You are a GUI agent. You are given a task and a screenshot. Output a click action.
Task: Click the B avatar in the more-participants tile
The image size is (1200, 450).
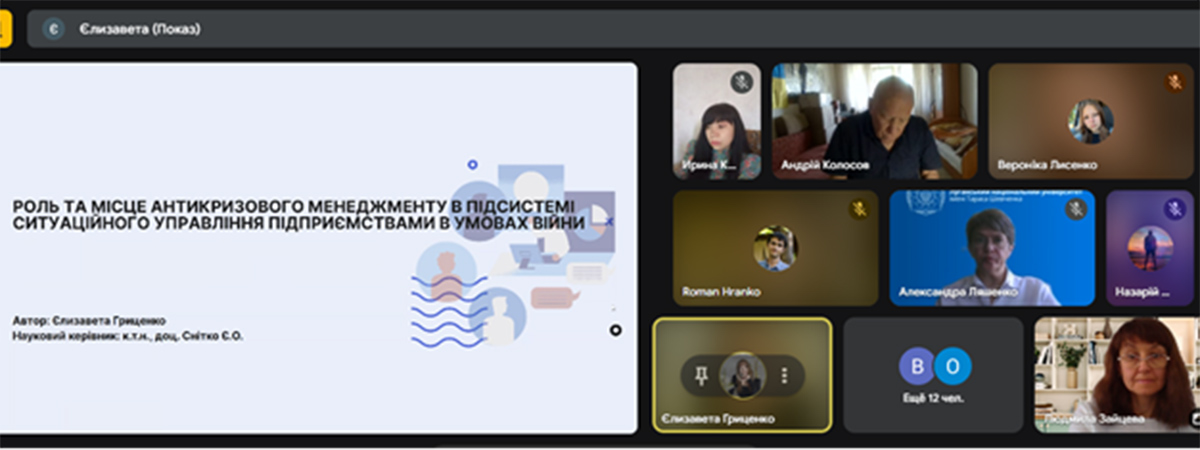[916, 366]
